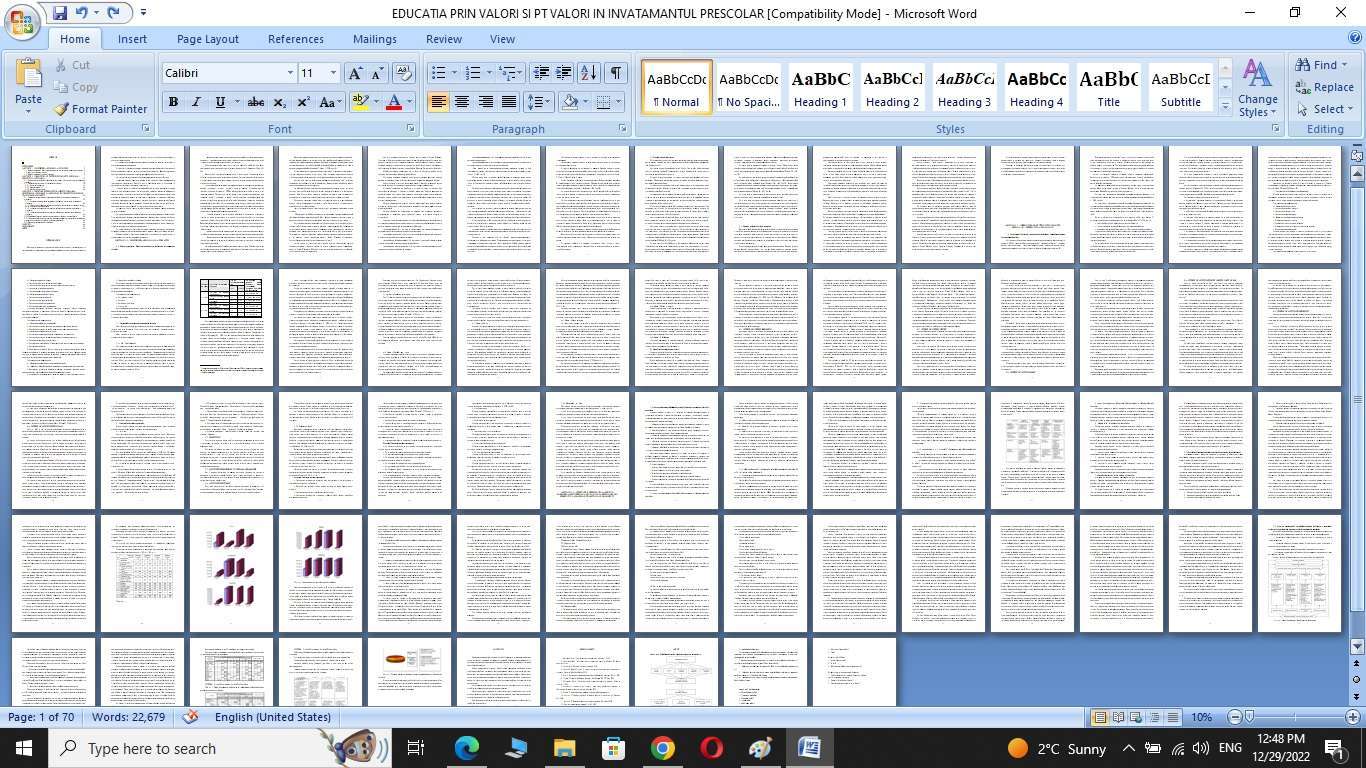The image size is (1366, 768).
Task: Open the font name dropdown
Action: pos(290,73)
